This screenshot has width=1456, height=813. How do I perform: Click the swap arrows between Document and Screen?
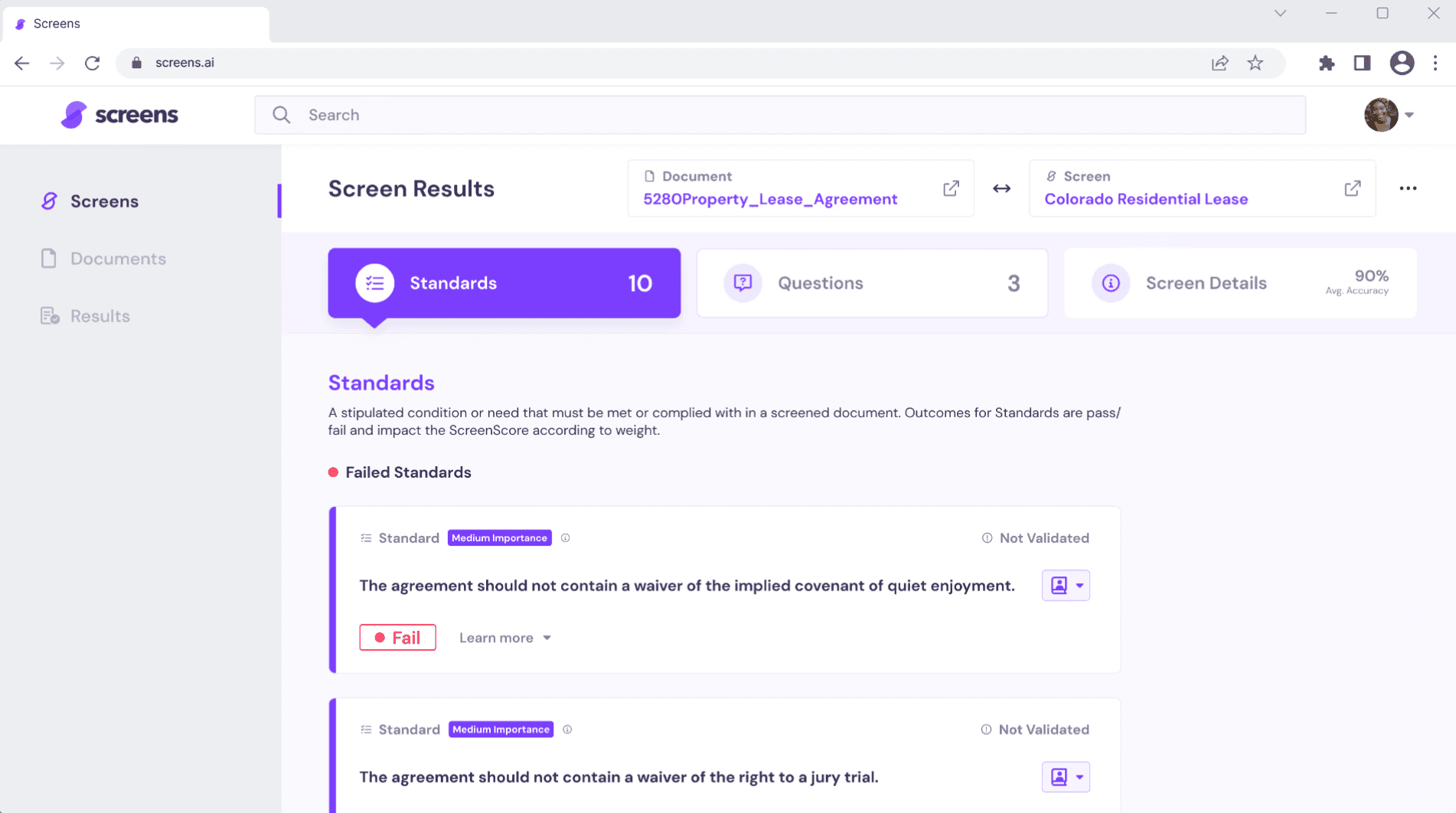click(1001, 188)
